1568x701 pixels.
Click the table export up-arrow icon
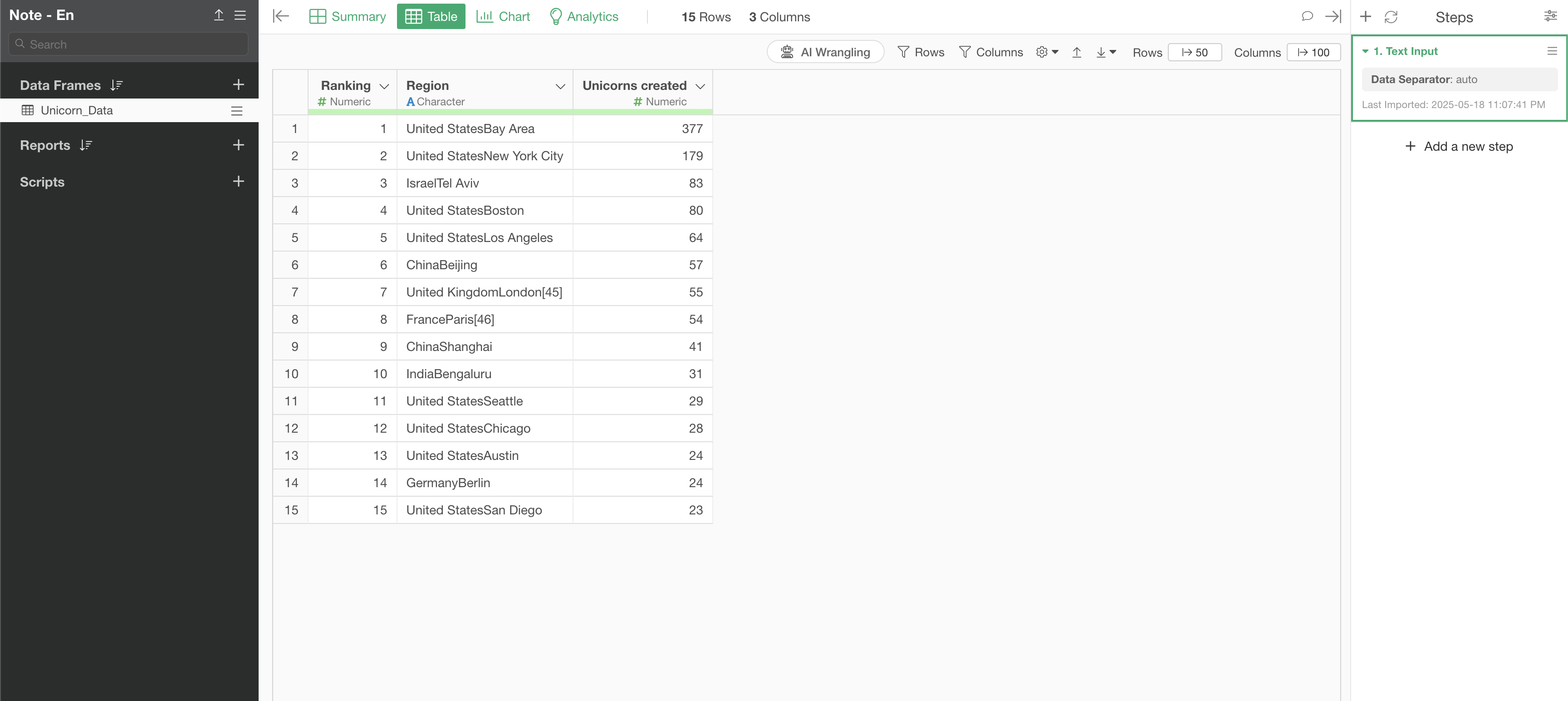click(x=1076, y=52)
